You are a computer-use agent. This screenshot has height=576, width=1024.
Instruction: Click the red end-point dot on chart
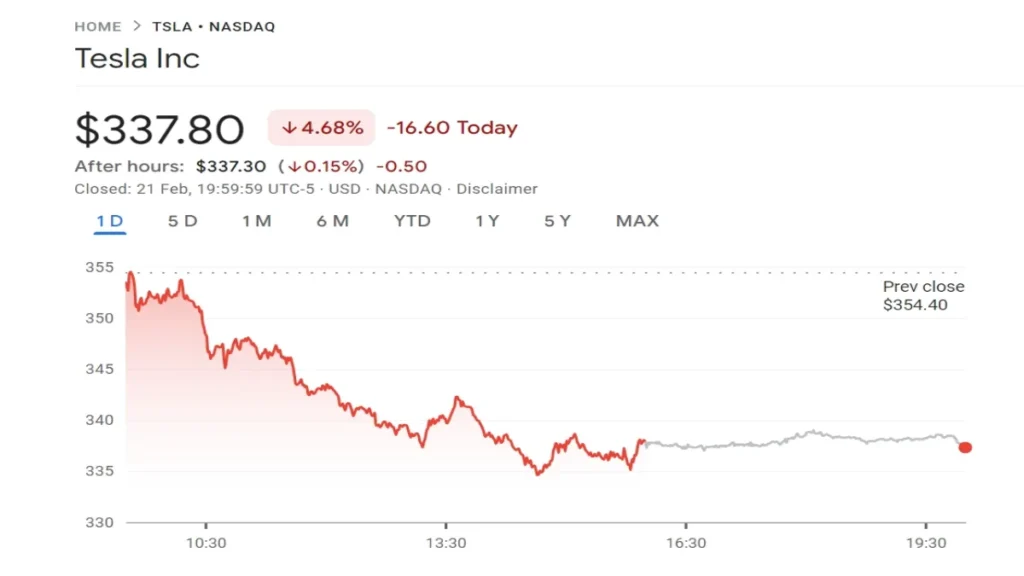click(965, 447)
